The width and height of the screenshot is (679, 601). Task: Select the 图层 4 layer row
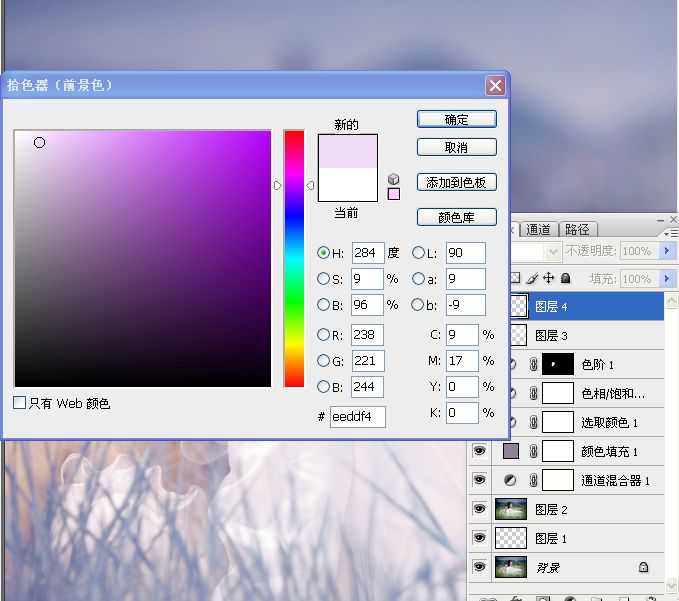(x=587, y=307)
